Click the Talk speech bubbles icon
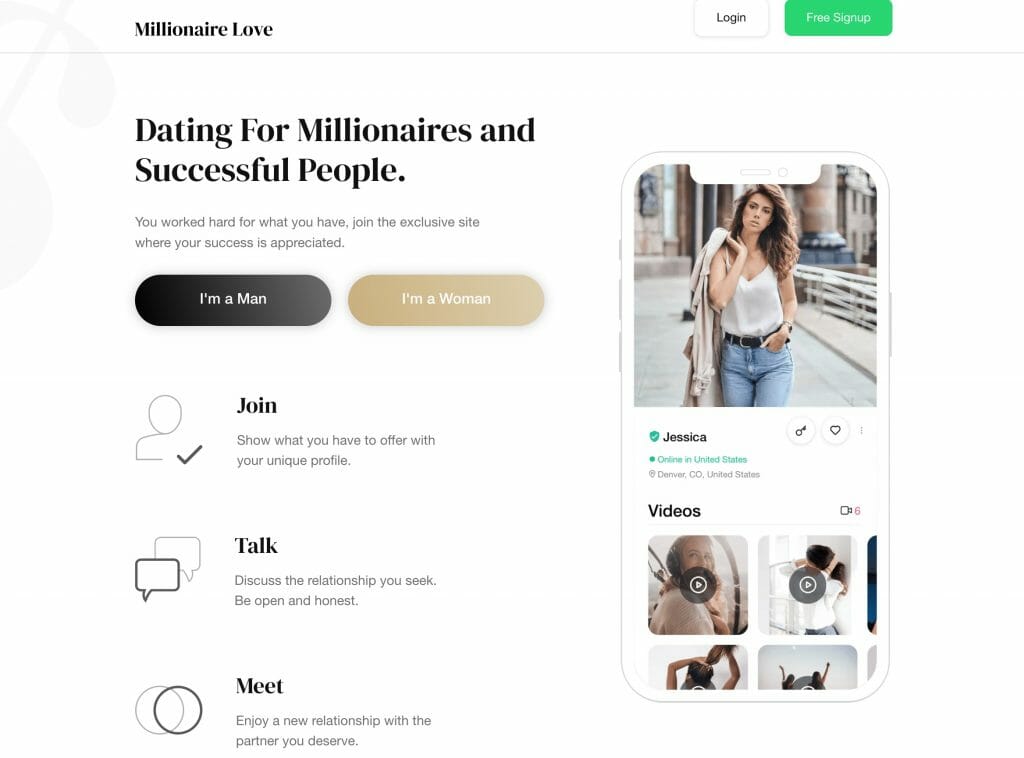 pos(168,569)
